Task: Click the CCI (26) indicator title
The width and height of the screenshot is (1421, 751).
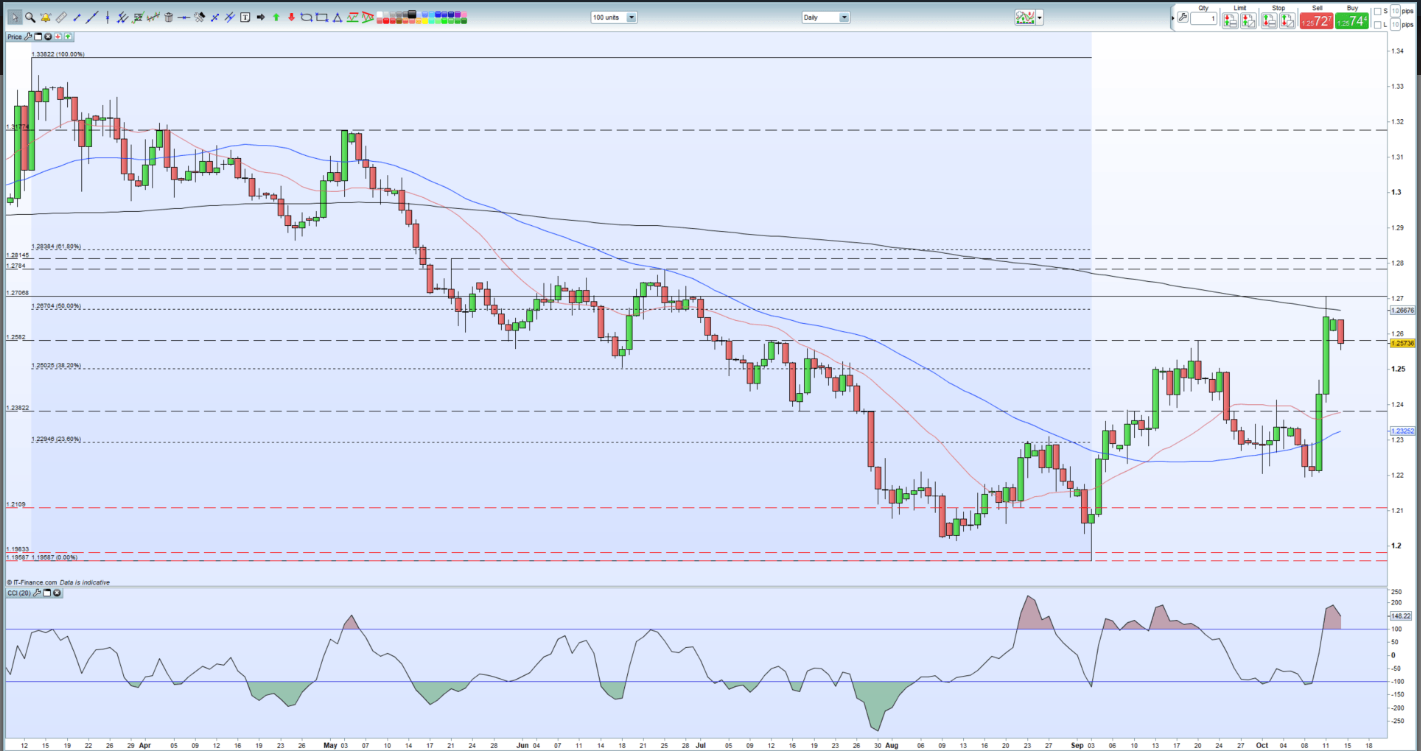Action: [x=17, y=593]
